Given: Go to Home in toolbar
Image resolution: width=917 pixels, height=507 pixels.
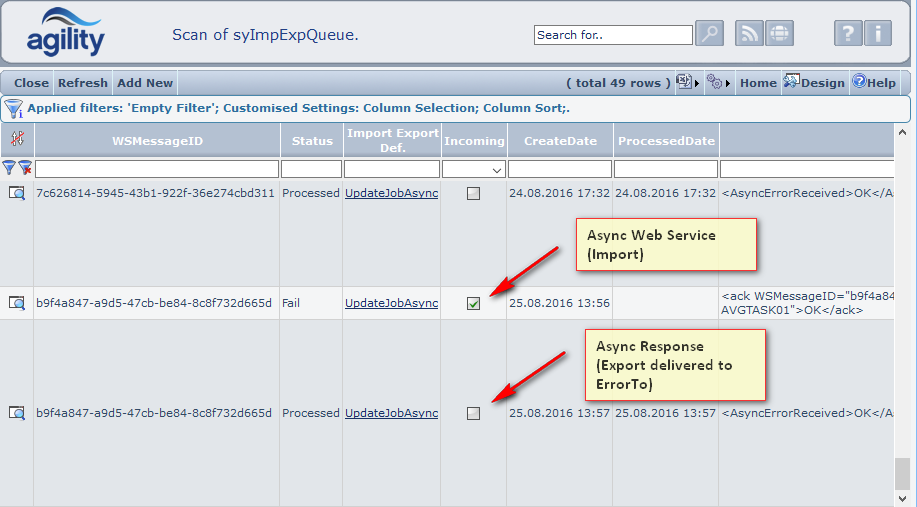Looking at the screenshot, I should click(x=758, y=83).
